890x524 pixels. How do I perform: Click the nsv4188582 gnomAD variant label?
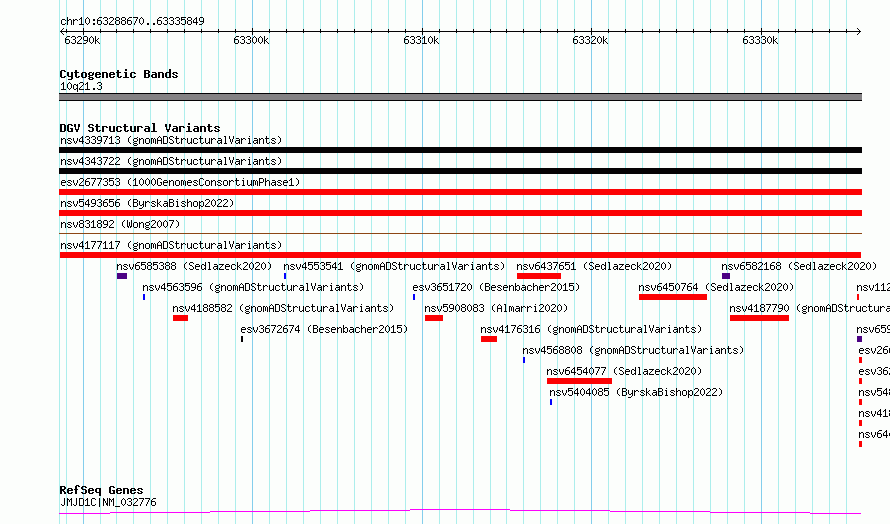pos(283,308)
